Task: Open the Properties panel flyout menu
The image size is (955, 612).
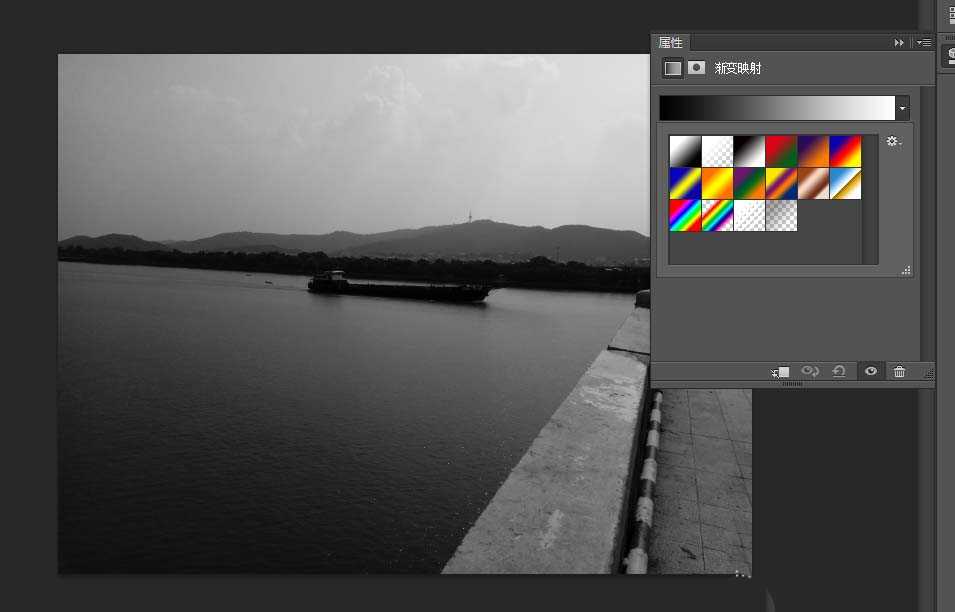Action: (x=924, y=43)
